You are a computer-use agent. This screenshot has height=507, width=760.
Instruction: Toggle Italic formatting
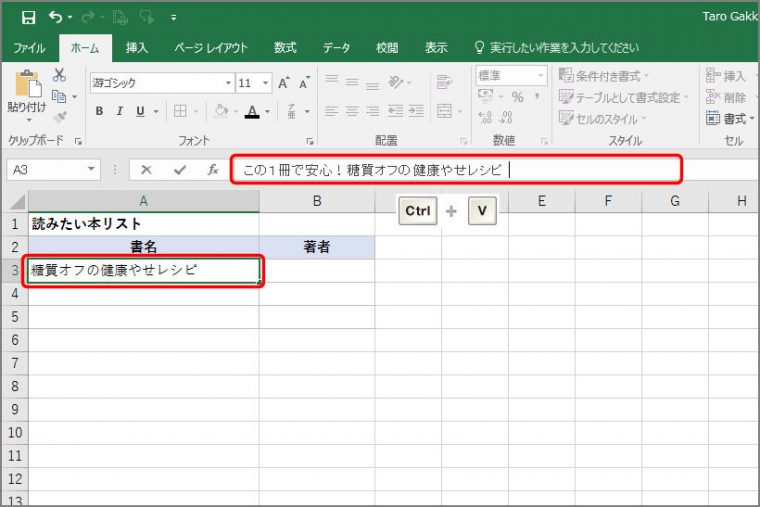tap(119, 111)
